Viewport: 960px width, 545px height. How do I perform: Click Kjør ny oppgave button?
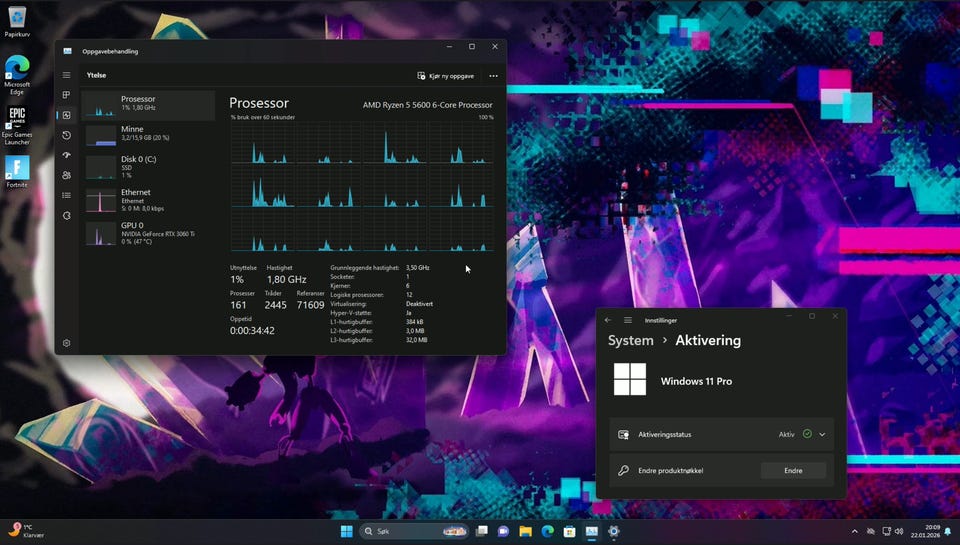445,76
